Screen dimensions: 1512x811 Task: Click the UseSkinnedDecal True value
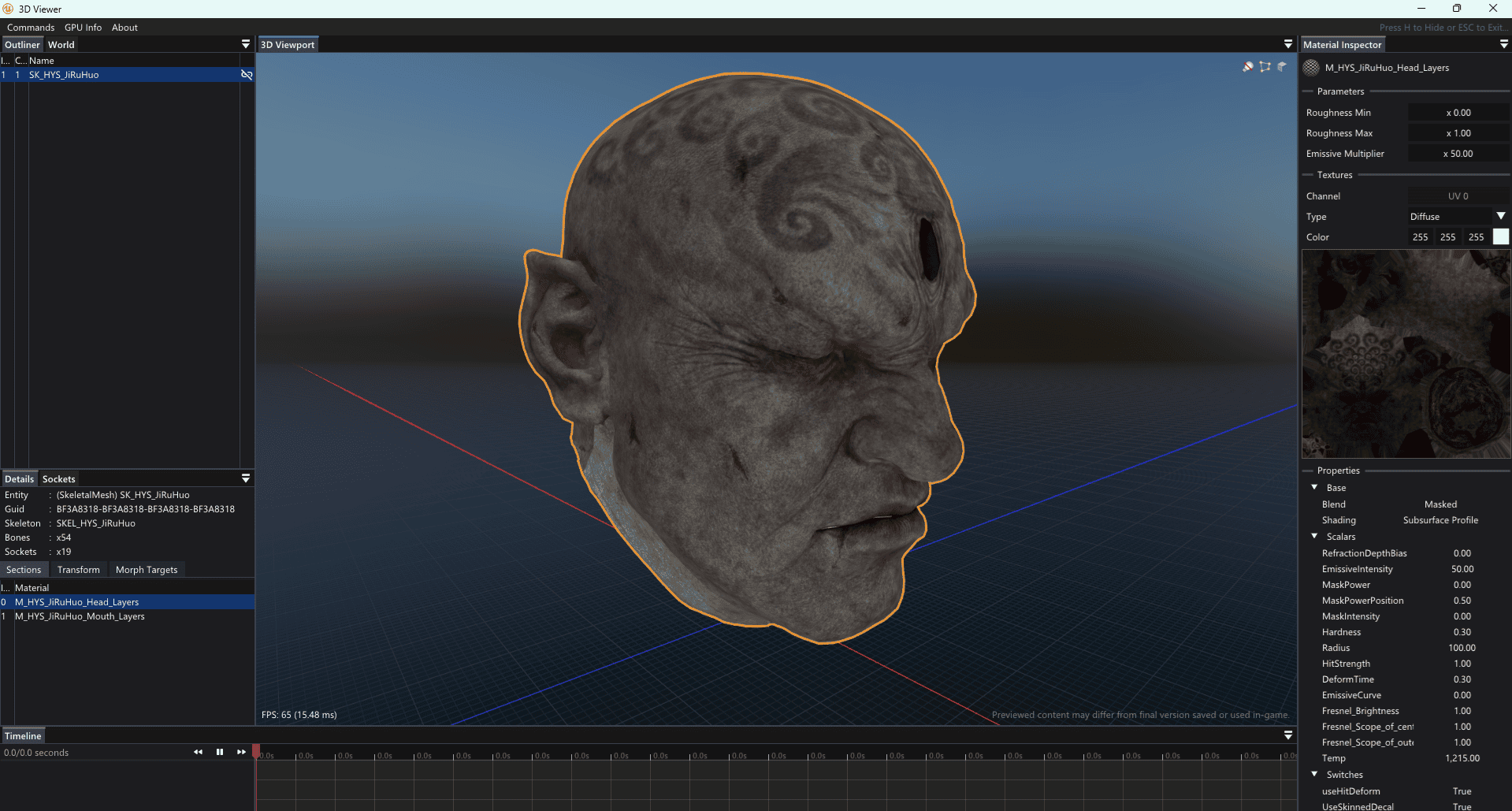pos(1462,806)
